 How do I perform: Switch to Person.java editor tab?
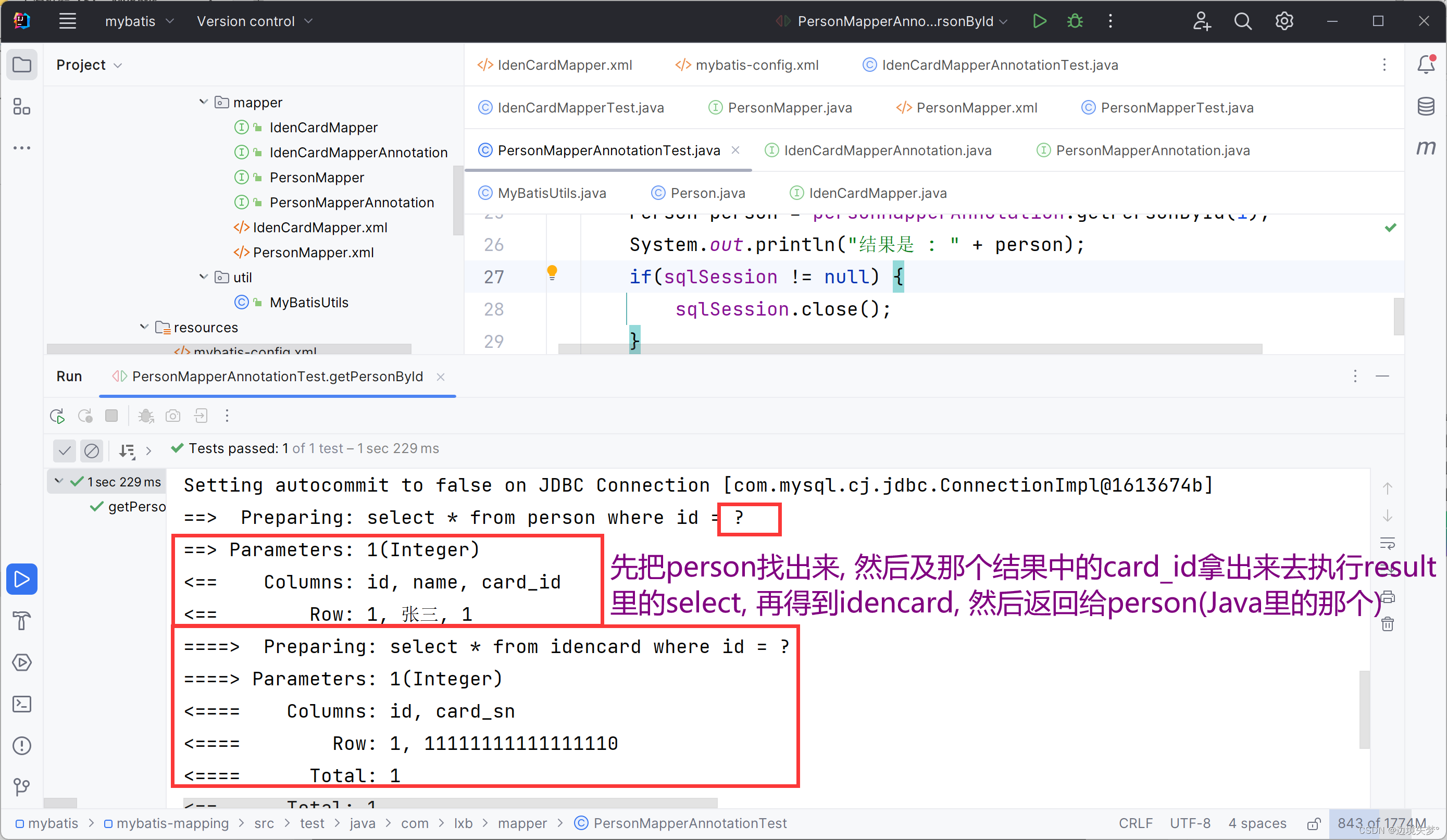697,193
